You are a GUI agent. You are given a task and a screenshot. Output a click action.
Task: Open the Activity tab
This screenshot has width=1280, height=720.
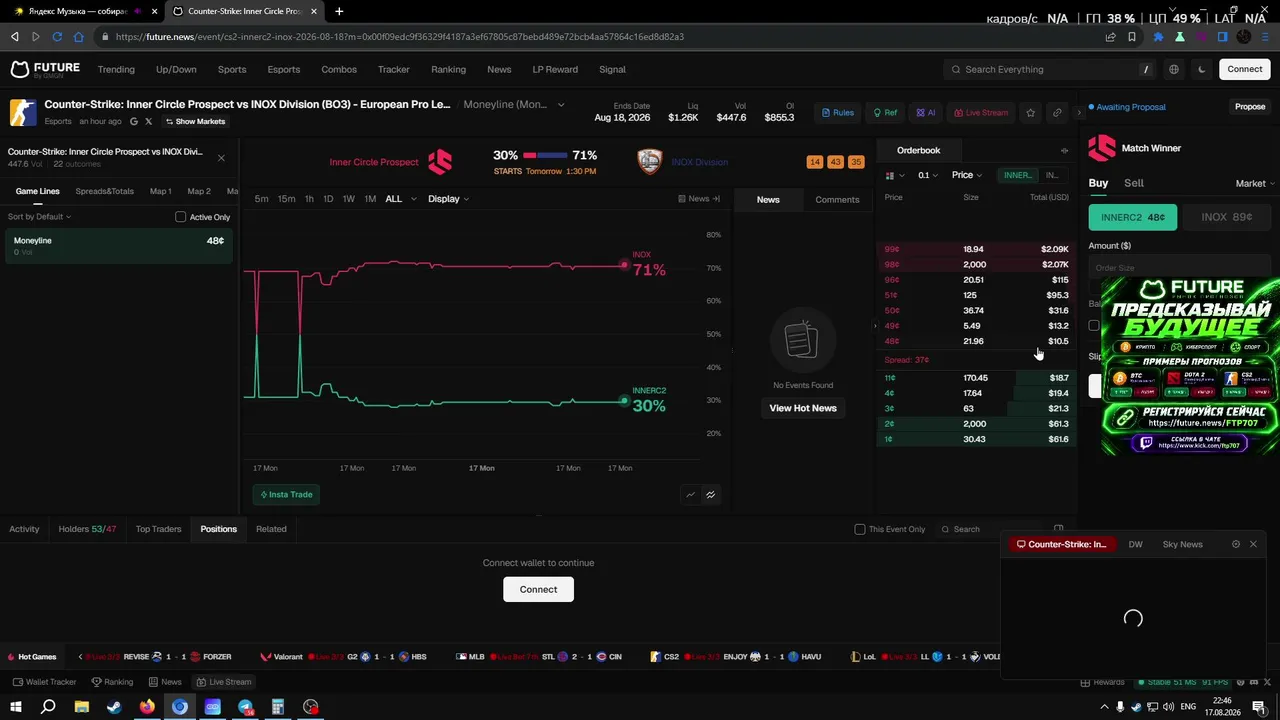[x=24, y=529]
